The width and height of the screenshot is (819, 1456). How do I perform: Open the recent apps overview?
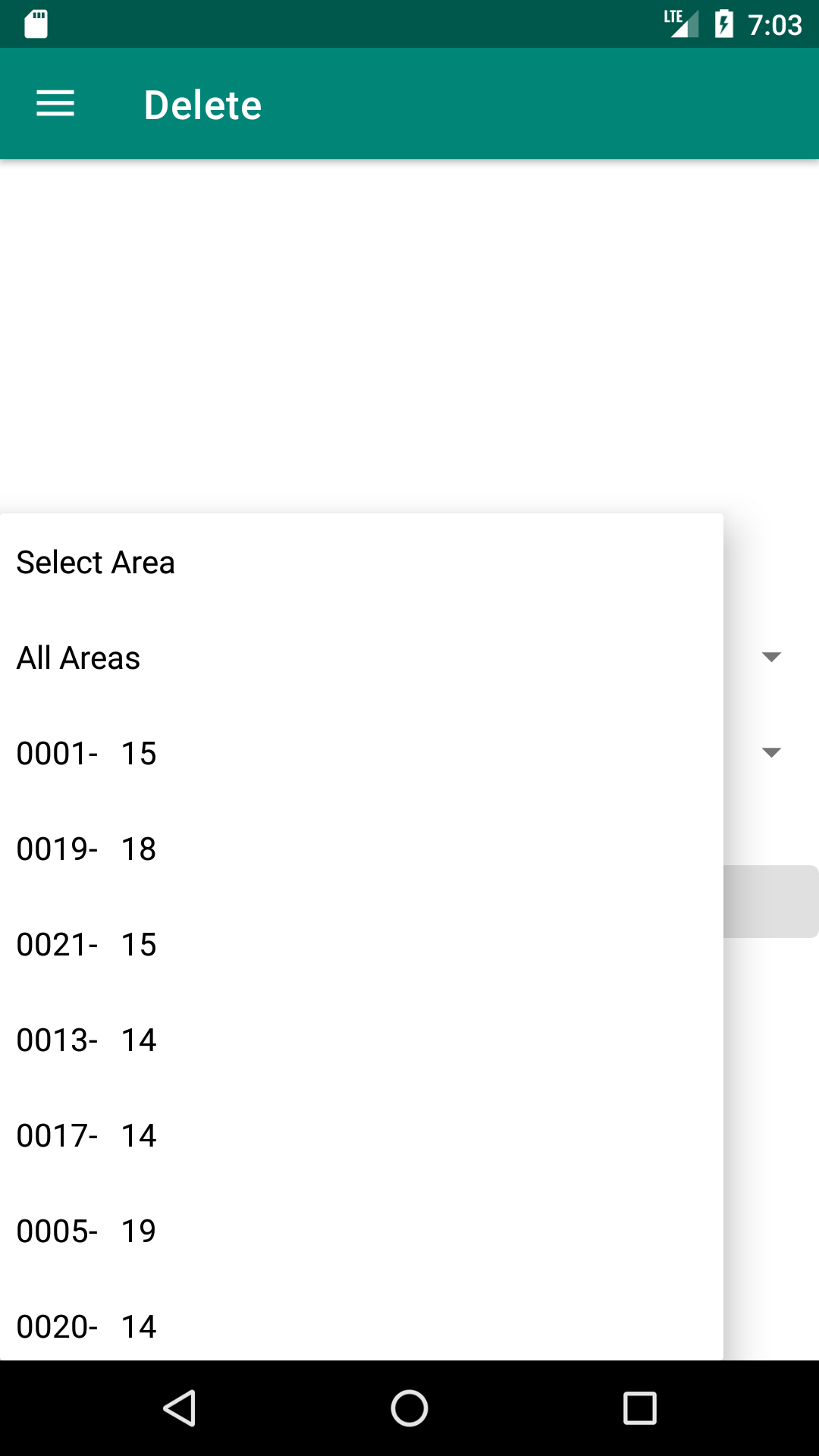(639, 1408)
